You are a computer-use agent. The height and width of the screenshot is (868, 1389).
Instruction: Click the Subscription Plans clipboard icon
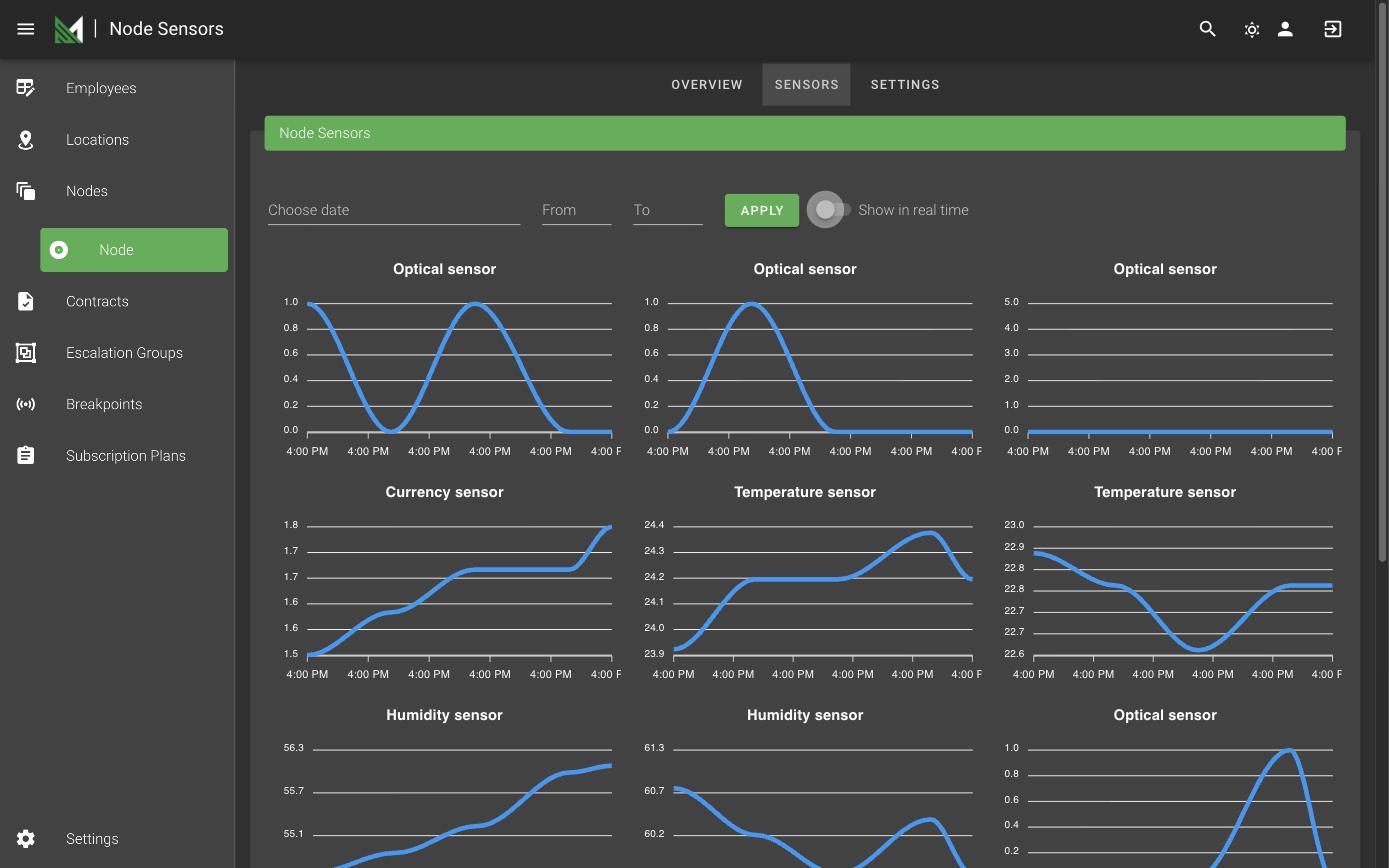[x=26, y=455]
